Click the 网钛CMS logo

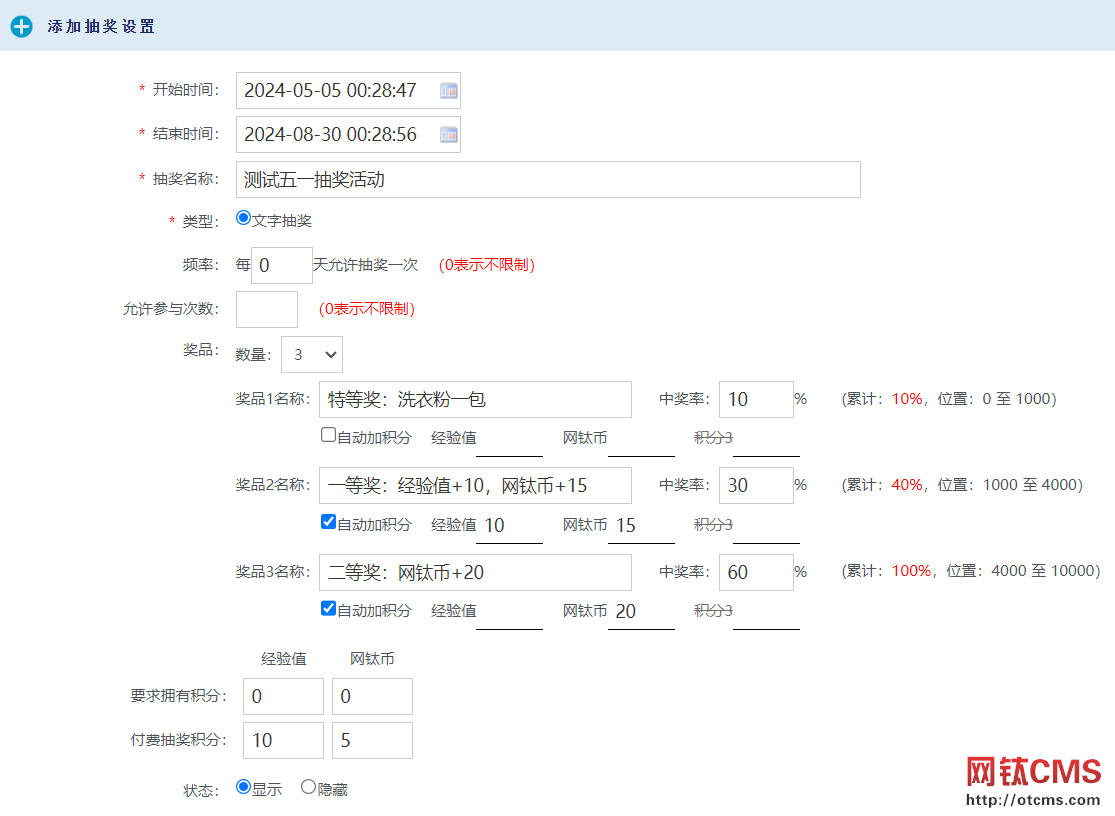click(1033, 772)
